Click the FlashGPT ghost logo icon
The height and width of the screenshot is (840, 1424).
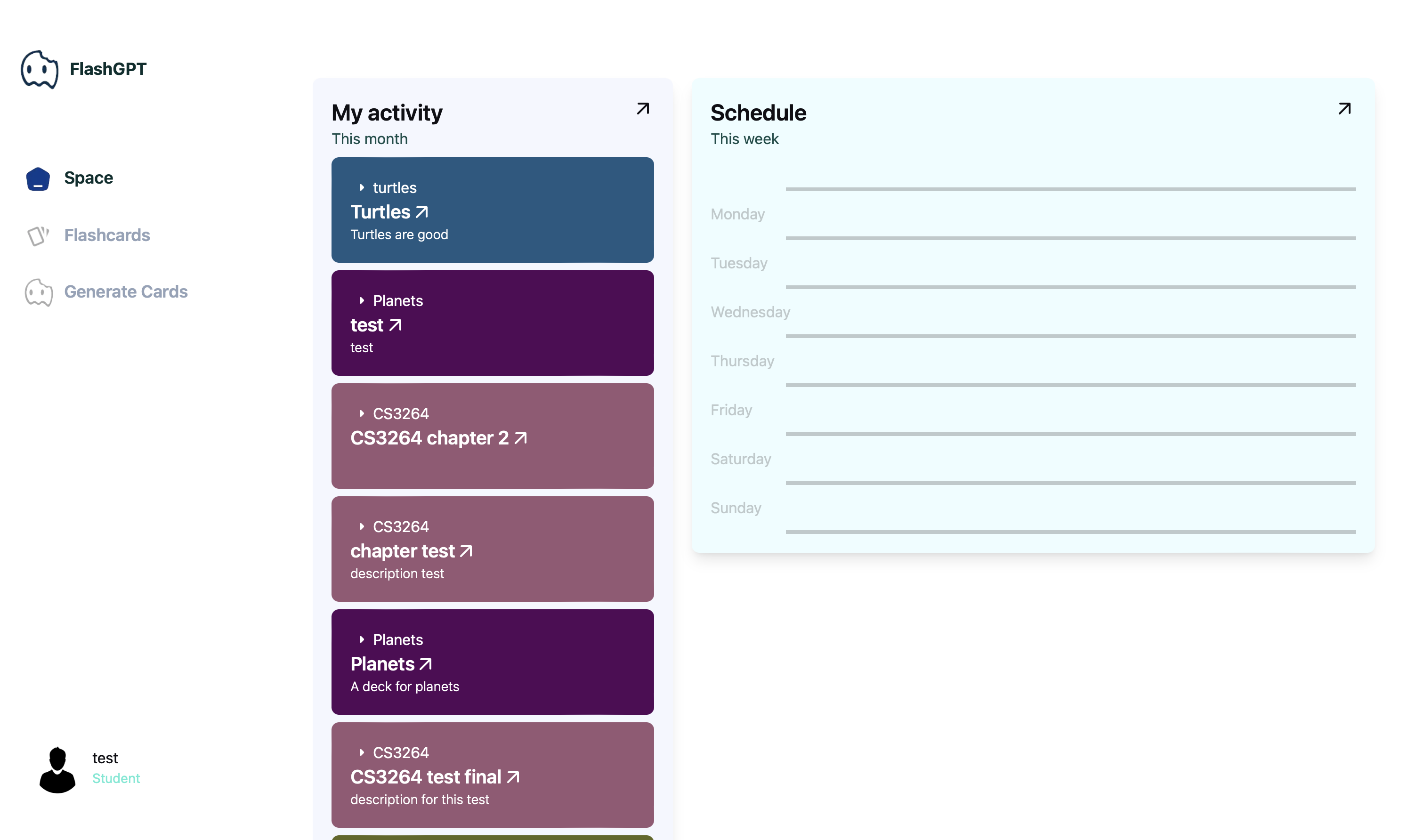tap(40, 70)
